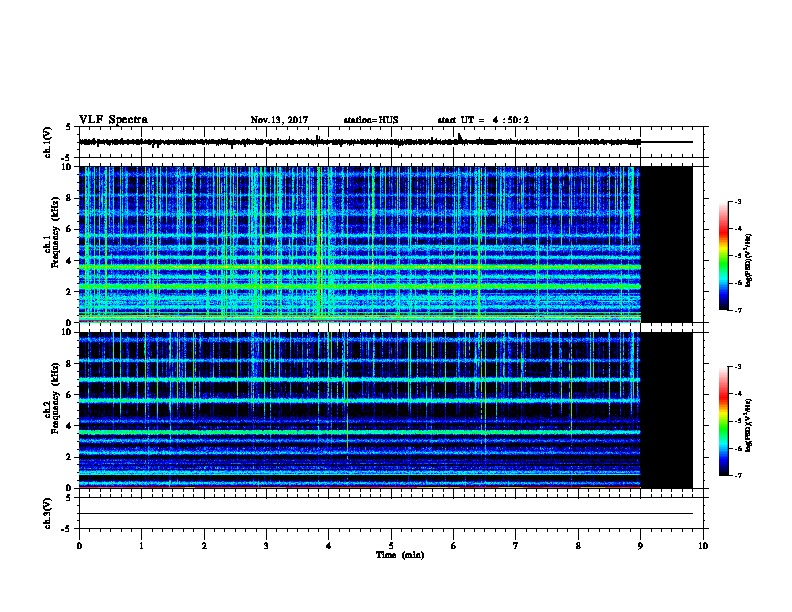The width and height of the screenshot is (792, 612).
Task: Select the ch.1 "Frequency (kHz)" axis label
Action: (x=55, y=233)
